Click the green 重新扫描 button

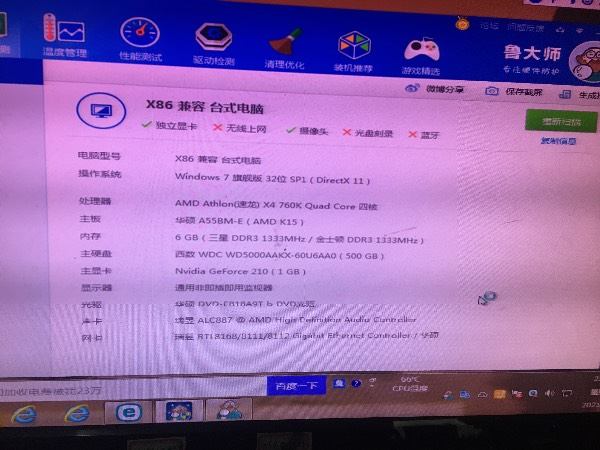click(x=561, y=122)
